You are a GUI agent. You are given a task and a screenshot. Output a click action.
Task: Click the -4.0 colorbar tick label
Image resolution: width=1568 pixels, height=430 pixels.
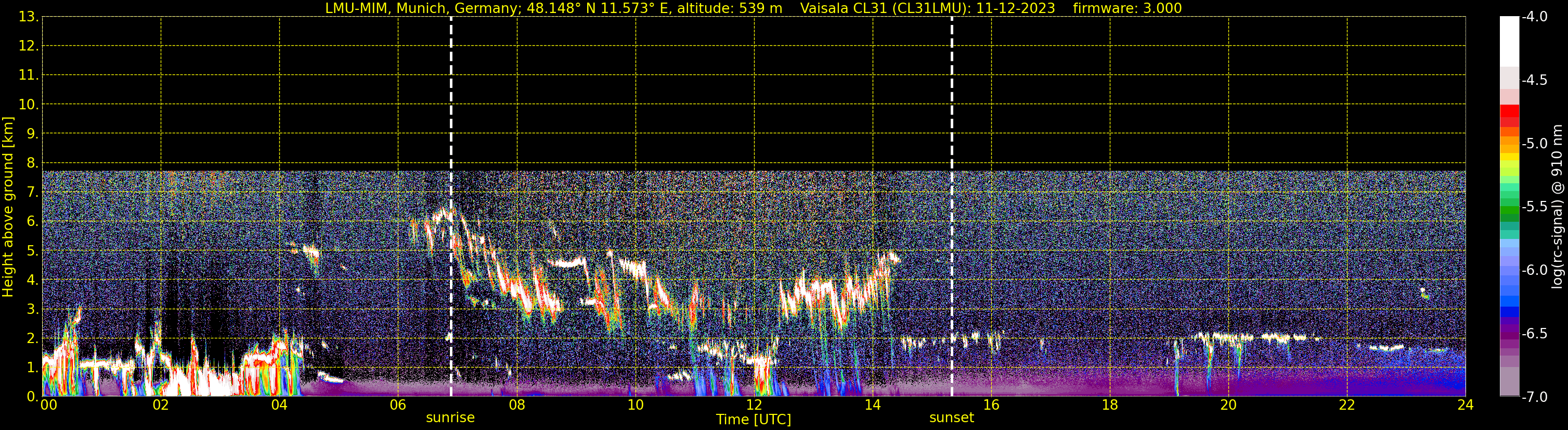click(x=1534, y=17)
